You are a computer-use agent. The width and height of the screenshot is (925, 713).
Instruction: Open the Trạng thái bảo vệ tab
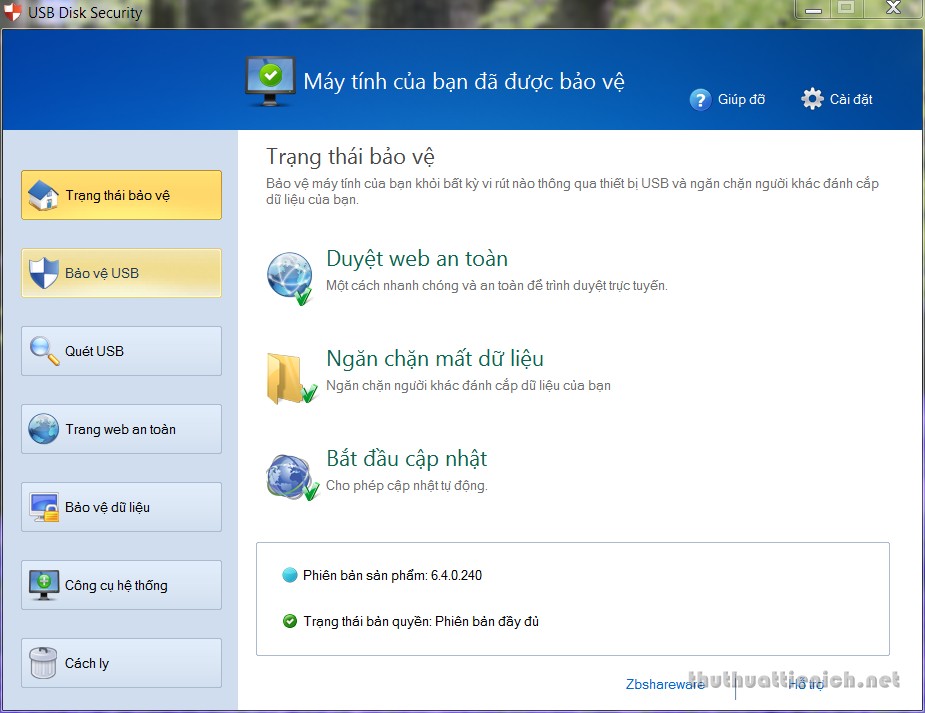tap(122, 195)
